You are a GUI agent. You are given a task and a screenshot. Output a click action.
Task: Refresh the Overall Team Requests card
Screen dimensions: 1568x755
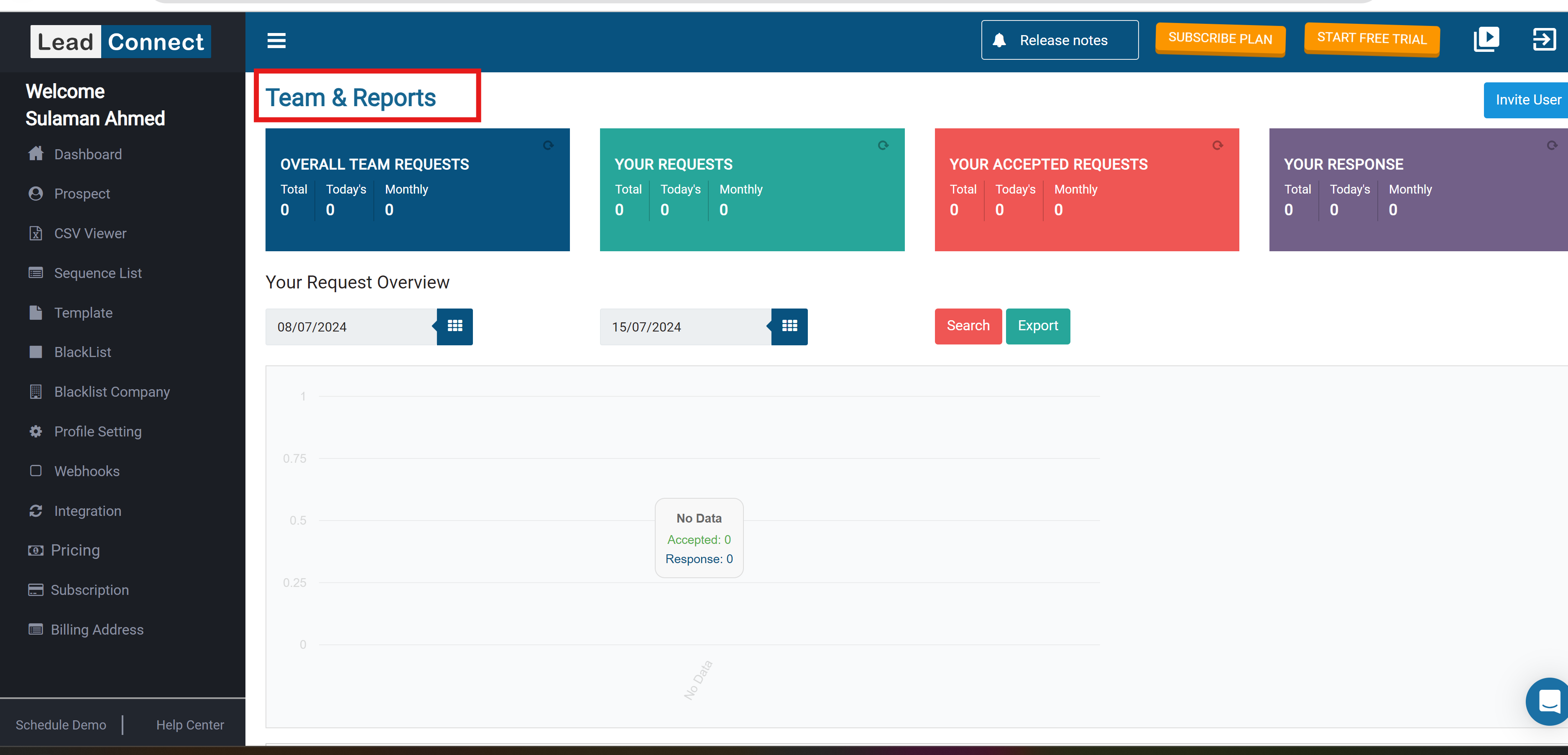click(548, 145)
